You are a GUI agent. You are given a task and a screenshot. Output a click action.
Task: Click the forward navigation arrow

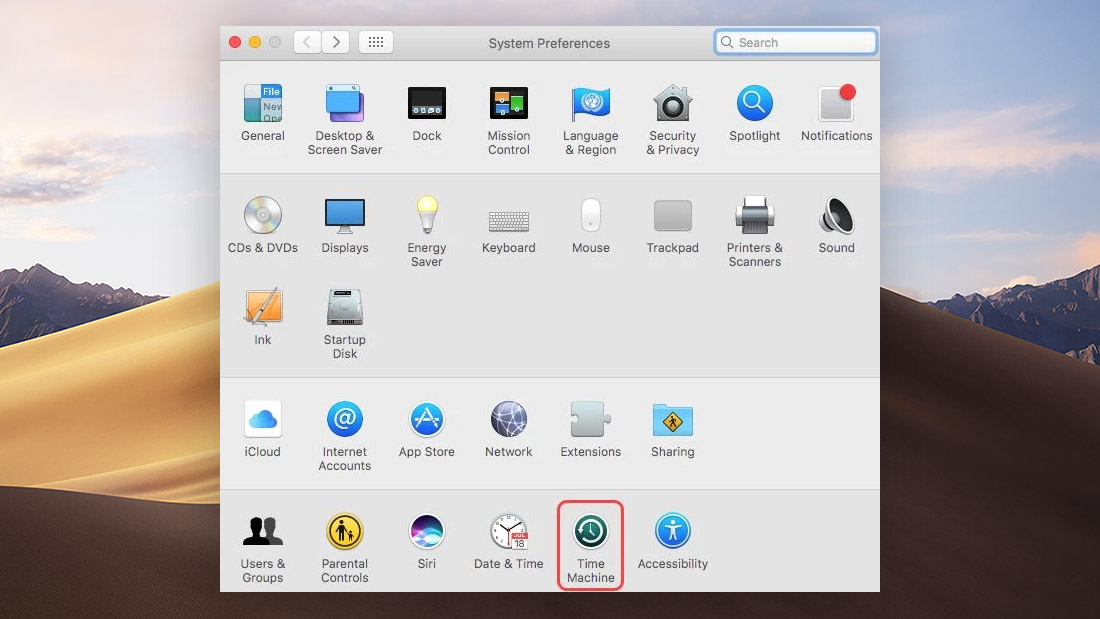pos(336,42)
